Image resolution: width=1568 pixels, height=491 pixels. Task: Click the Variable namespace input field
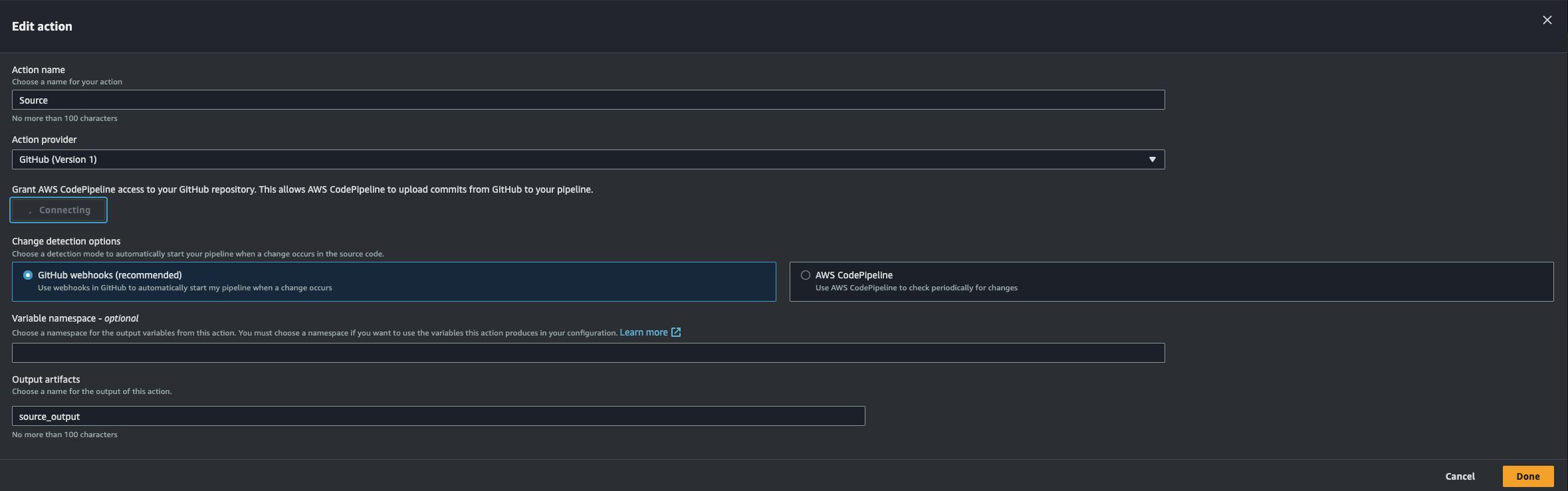[588, 353]
